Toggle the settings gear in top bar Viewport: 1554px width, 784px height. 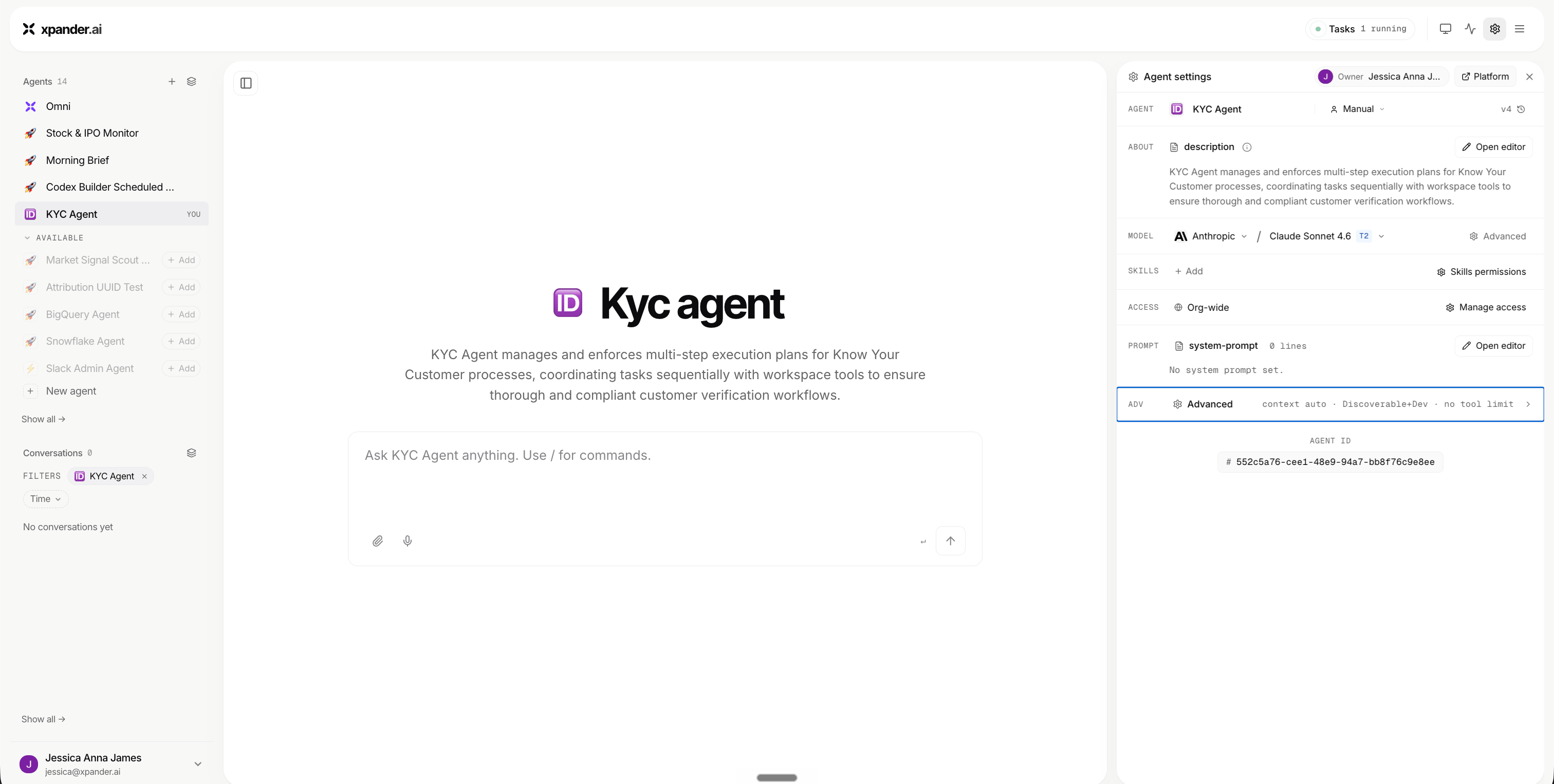pos(1495,29)
